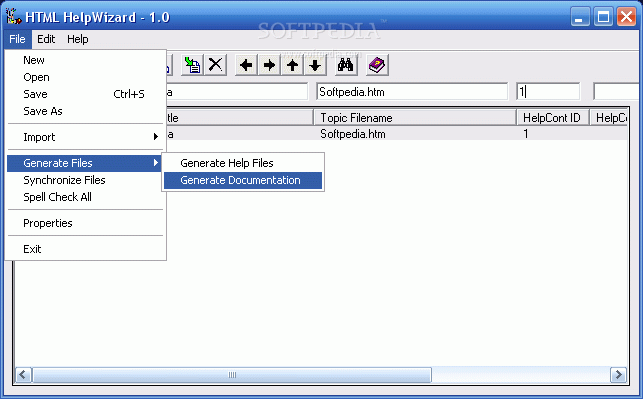Choose Spell Check All

pyautogui.click(x=85, y=197)
